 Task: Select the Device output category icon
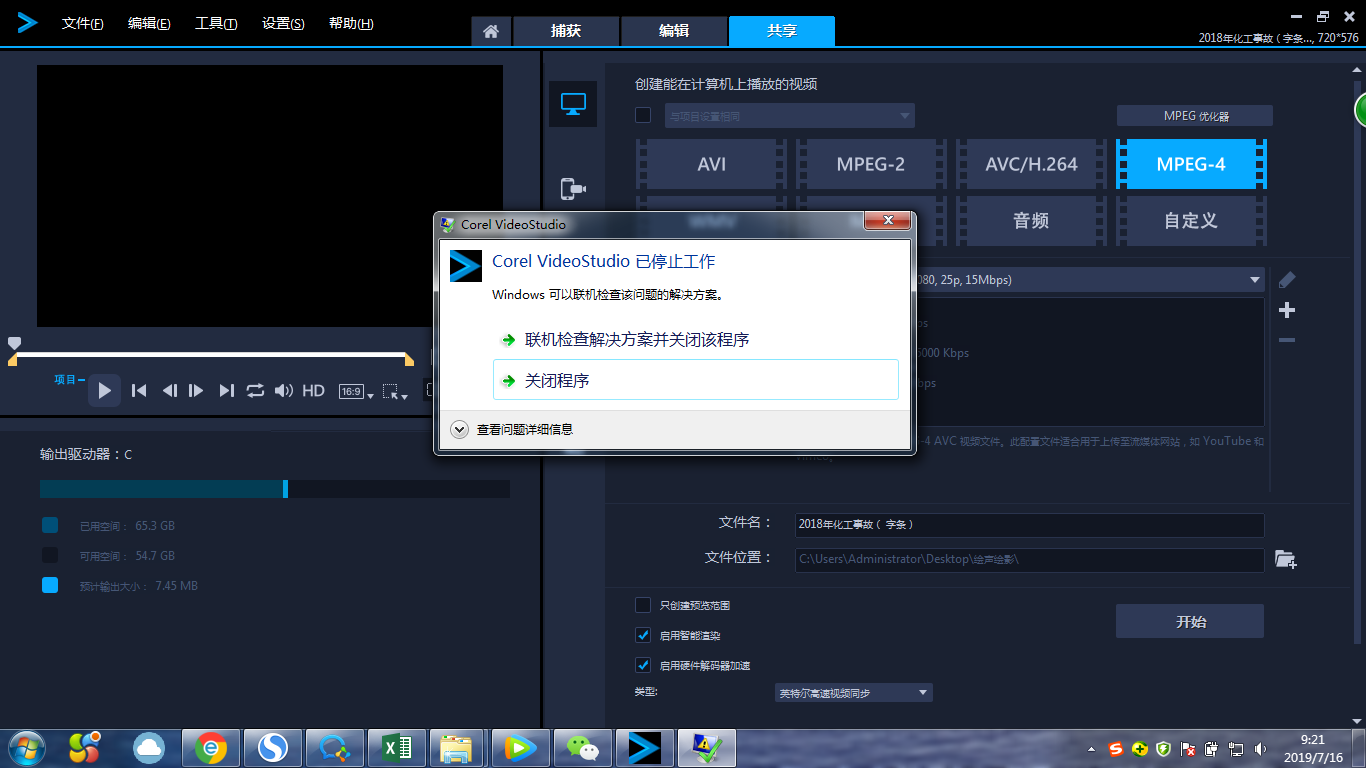[573, 188]
